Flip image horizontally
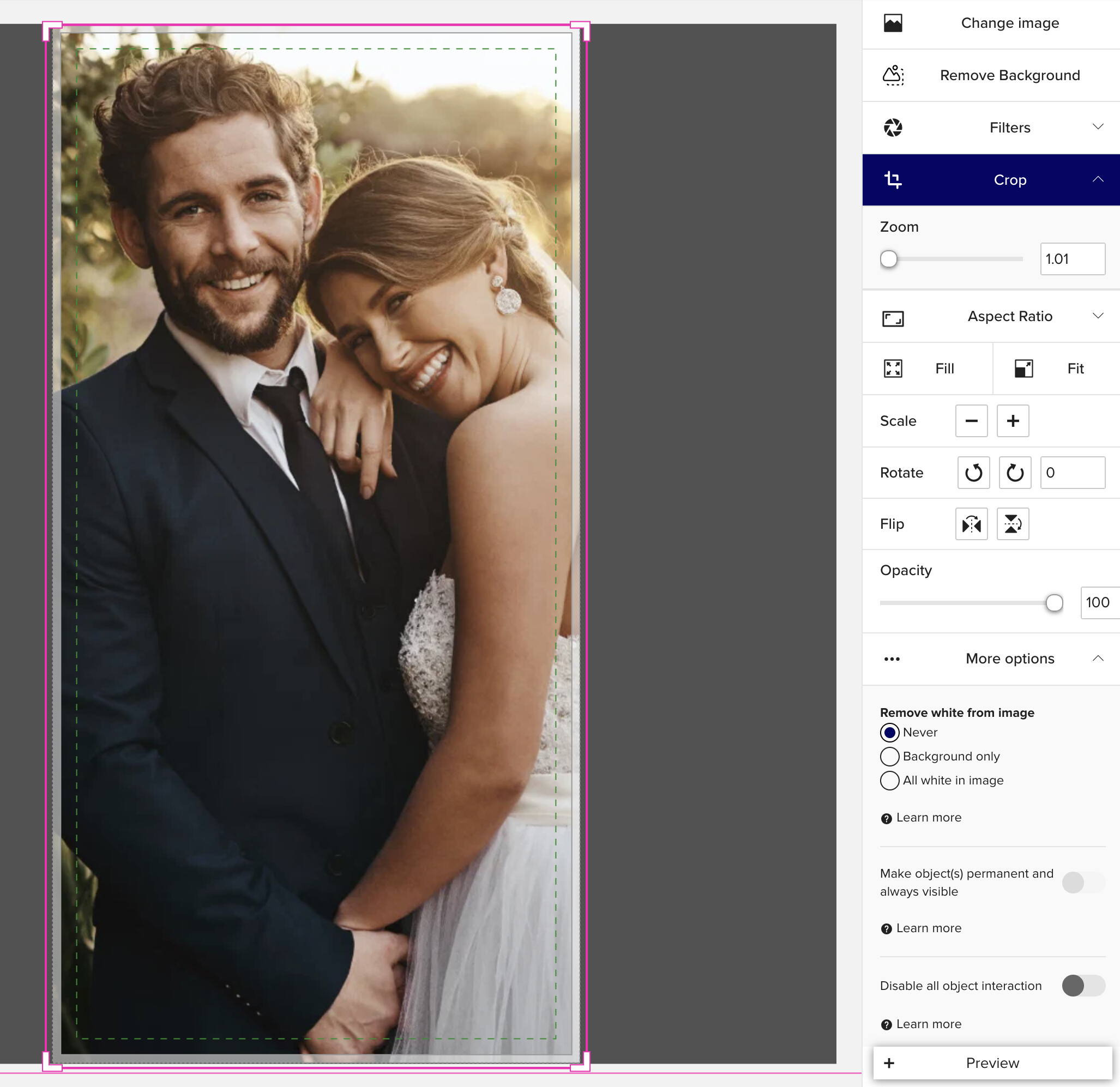The height and width of the screenshot is (1087, 1120). pos(971,524)
